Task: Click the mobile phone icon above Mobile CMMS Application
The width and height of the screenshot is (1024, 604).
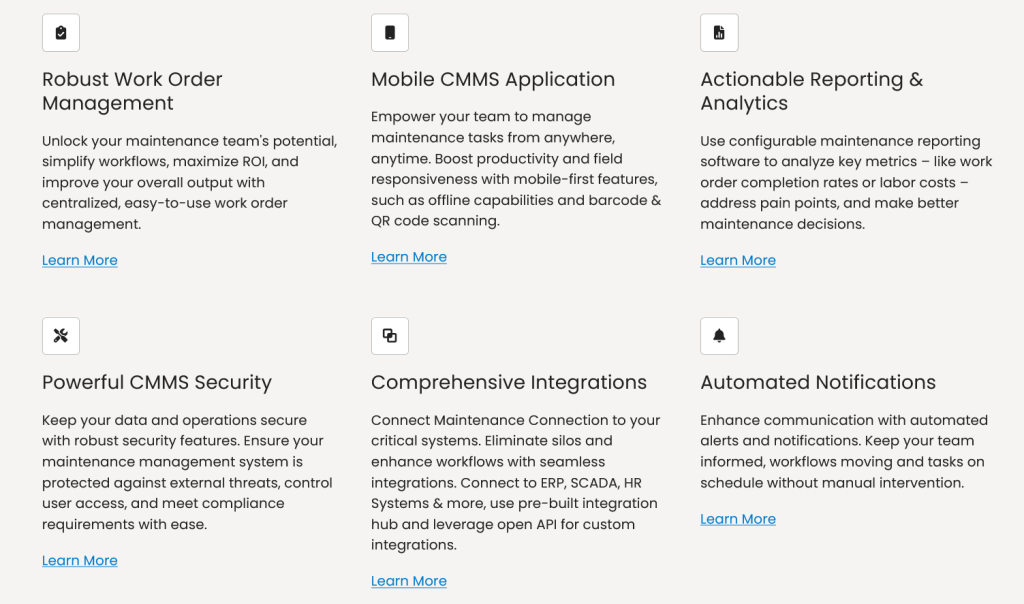Action: [x=390, y=33]
